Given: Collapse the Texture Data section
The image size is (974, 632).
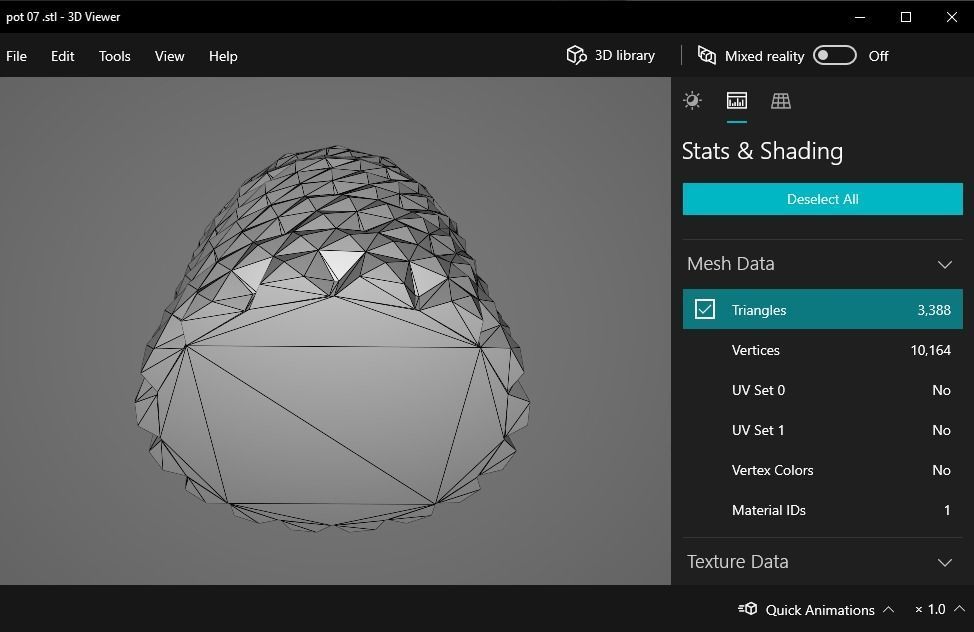Looking at the screenshot, I should point(945,562).
